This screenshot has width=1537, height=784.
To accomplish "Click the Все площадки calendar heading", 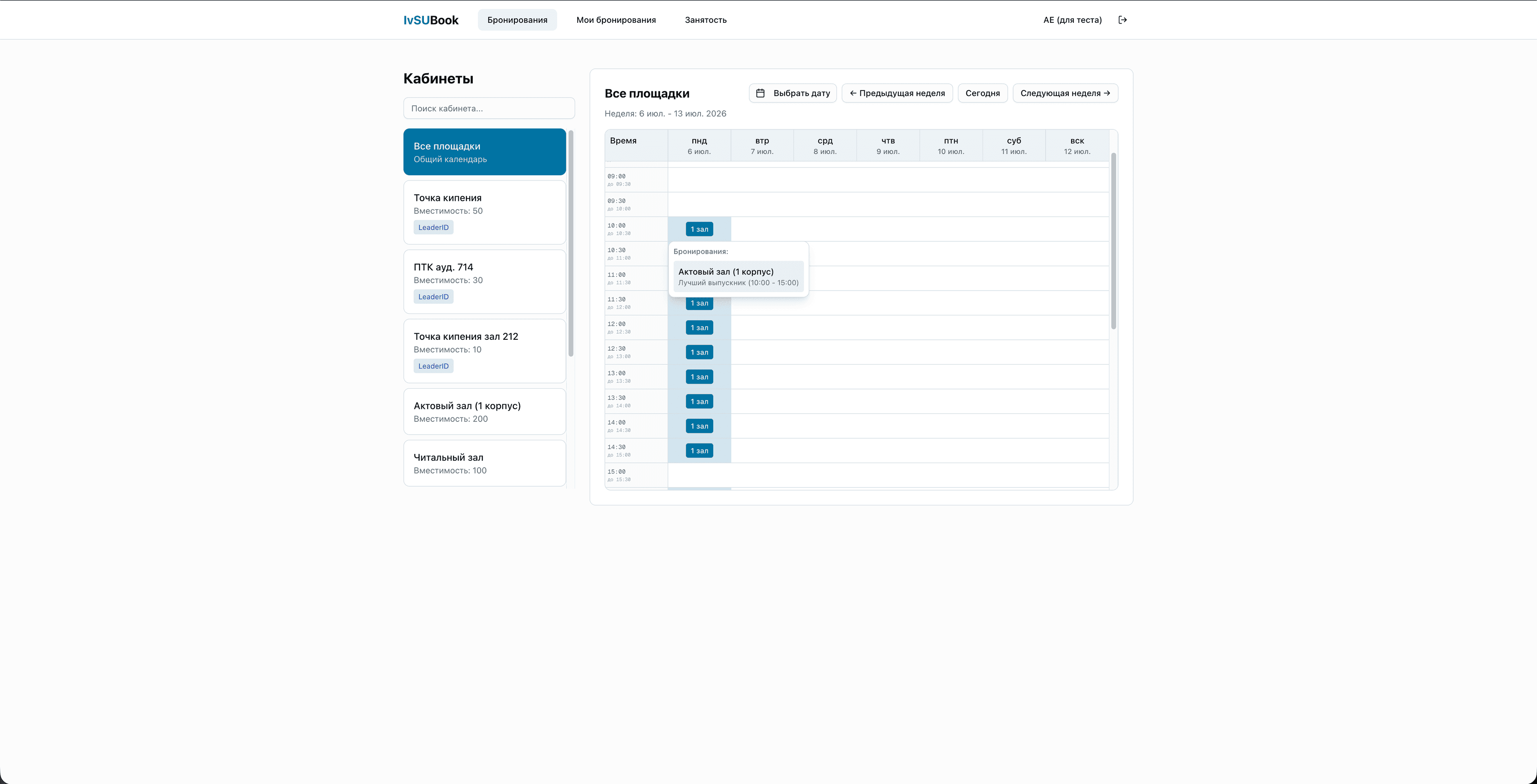I will (647, 93).
